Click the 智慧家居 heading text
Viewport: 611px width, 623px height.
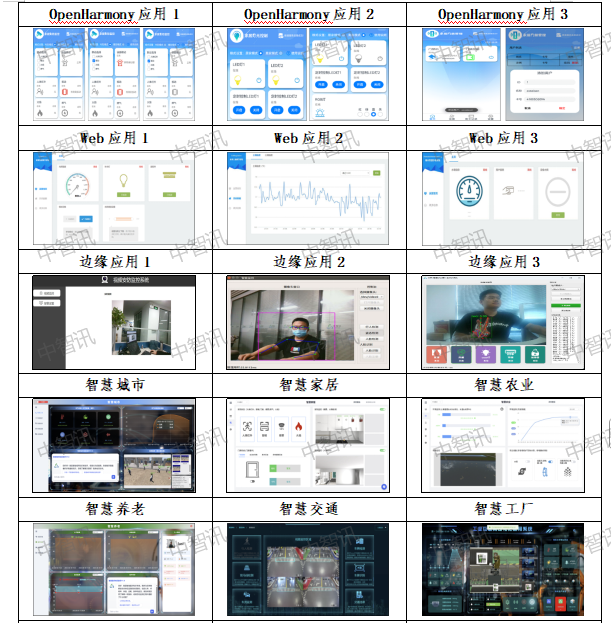(x=308, y=384)
